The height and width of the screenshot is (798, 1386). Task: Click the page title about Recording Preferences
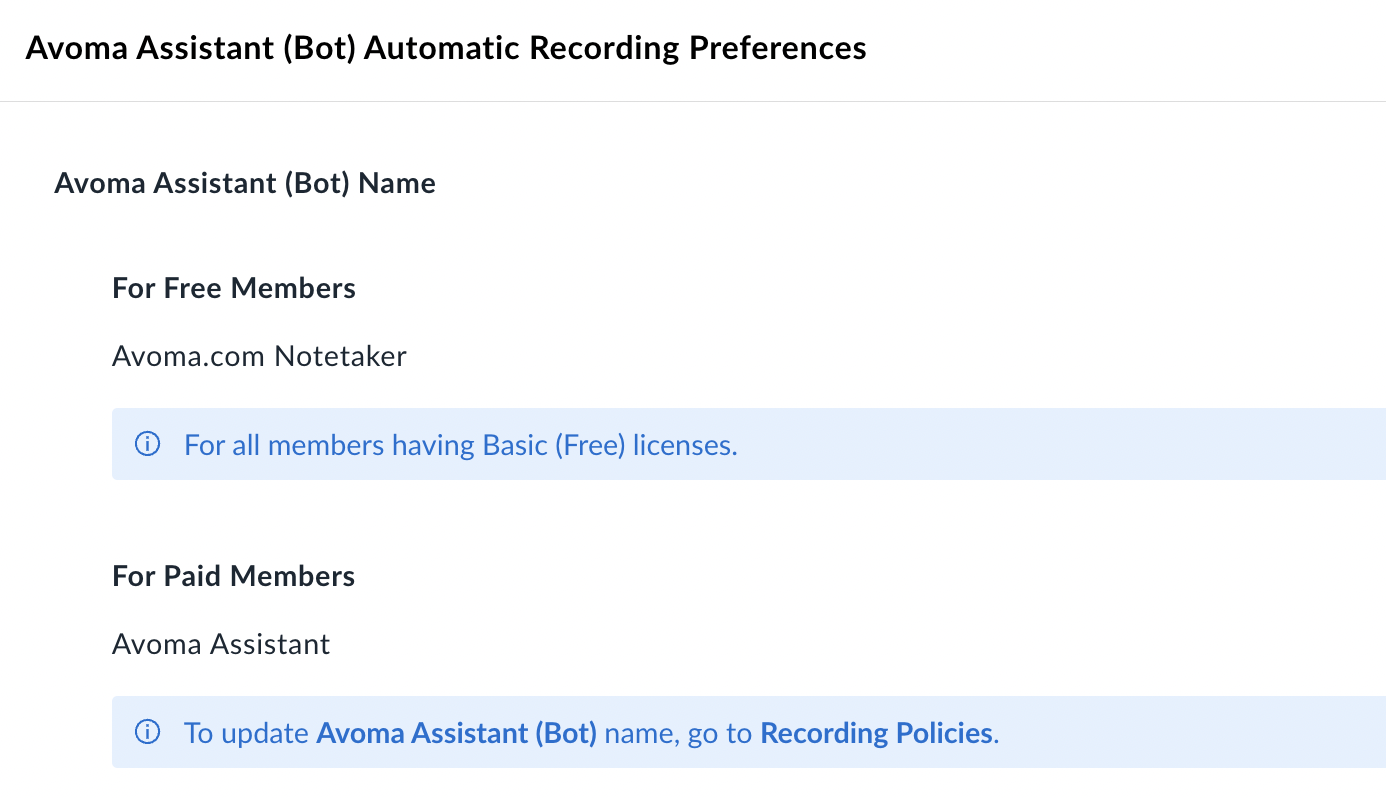click(x=447, y=47)
